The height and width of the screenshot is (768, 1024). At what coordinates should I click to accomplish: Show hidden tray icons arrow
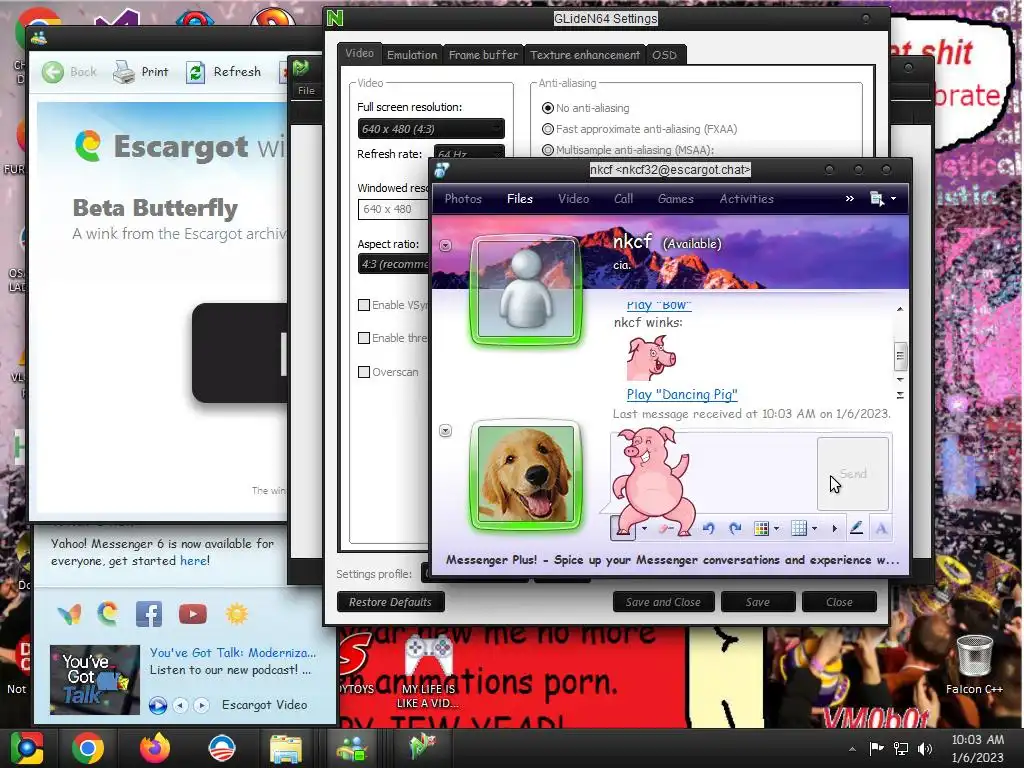coord(852,749)
